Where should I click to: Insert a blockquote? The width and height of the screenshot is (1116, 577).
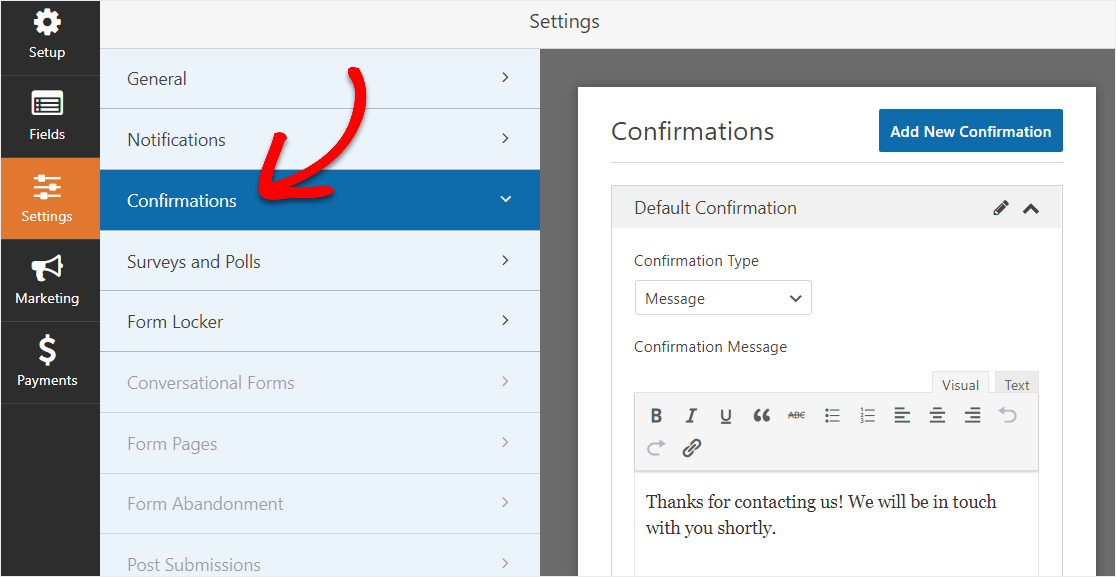click(x=761, y=415)
